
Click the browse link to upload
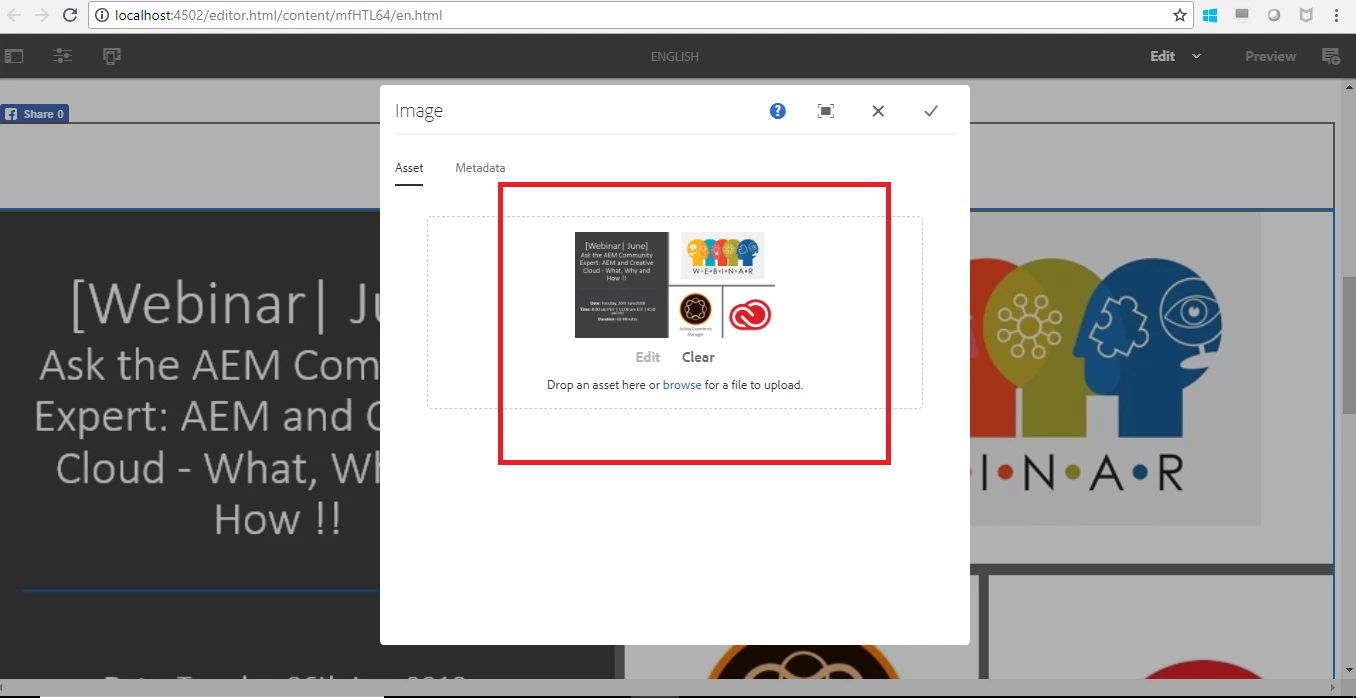click(682, 385)
